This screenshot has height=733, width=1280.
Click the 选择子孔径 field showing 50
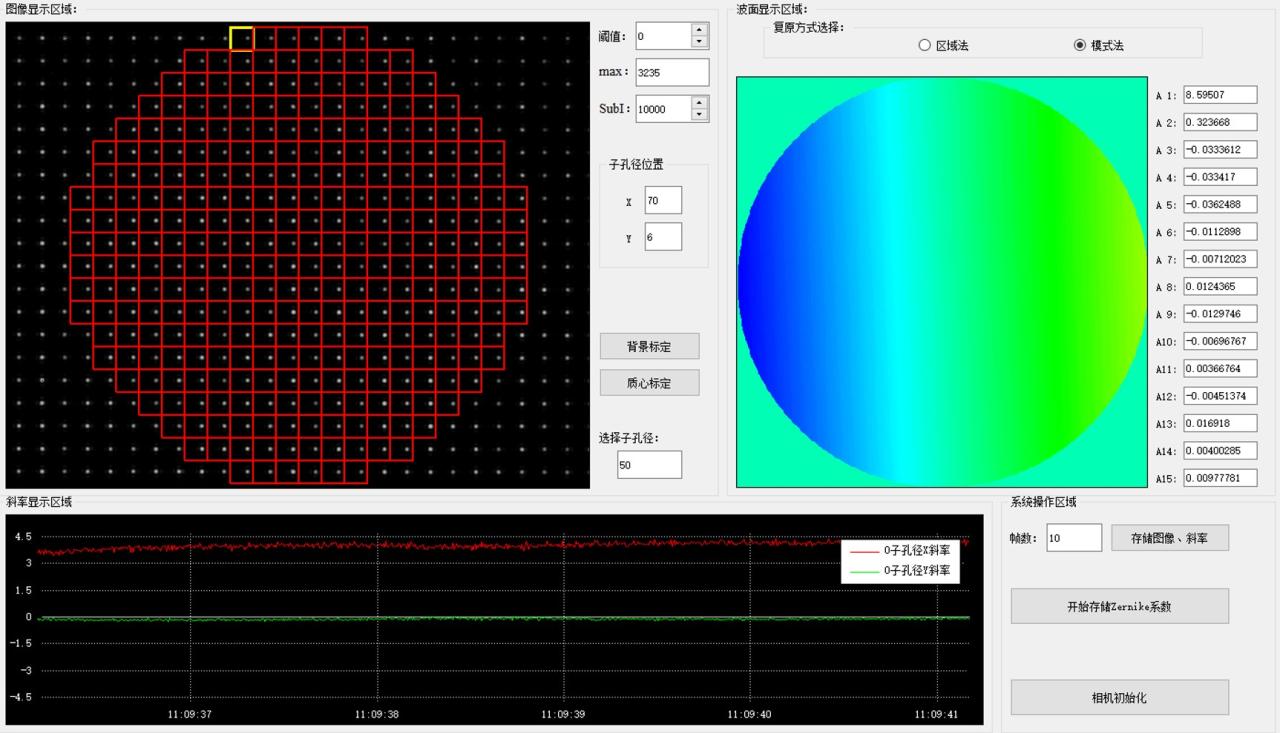point(649,464)
